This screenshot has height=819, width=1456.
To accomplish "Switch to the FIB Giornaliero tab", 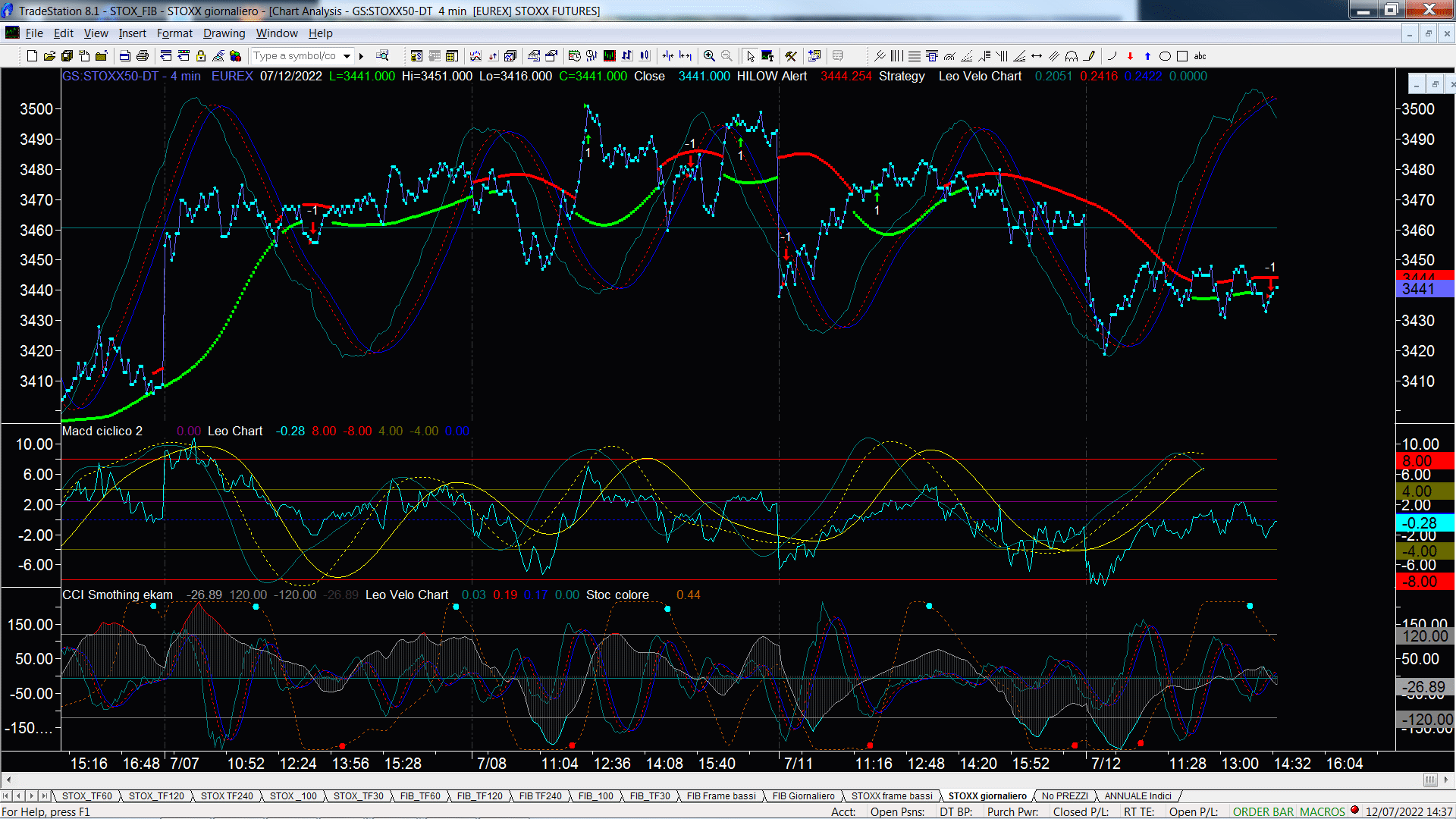I will tap(803, 795).
